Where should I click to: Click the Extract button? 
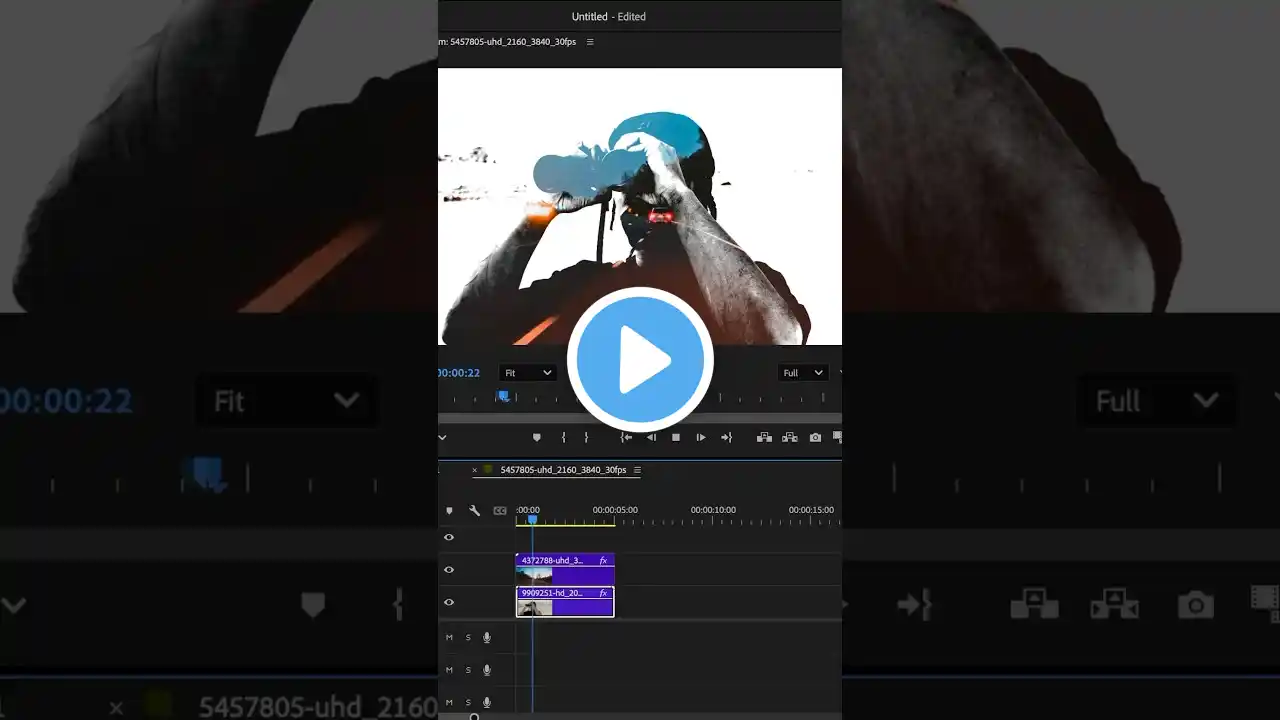[789, 437]
